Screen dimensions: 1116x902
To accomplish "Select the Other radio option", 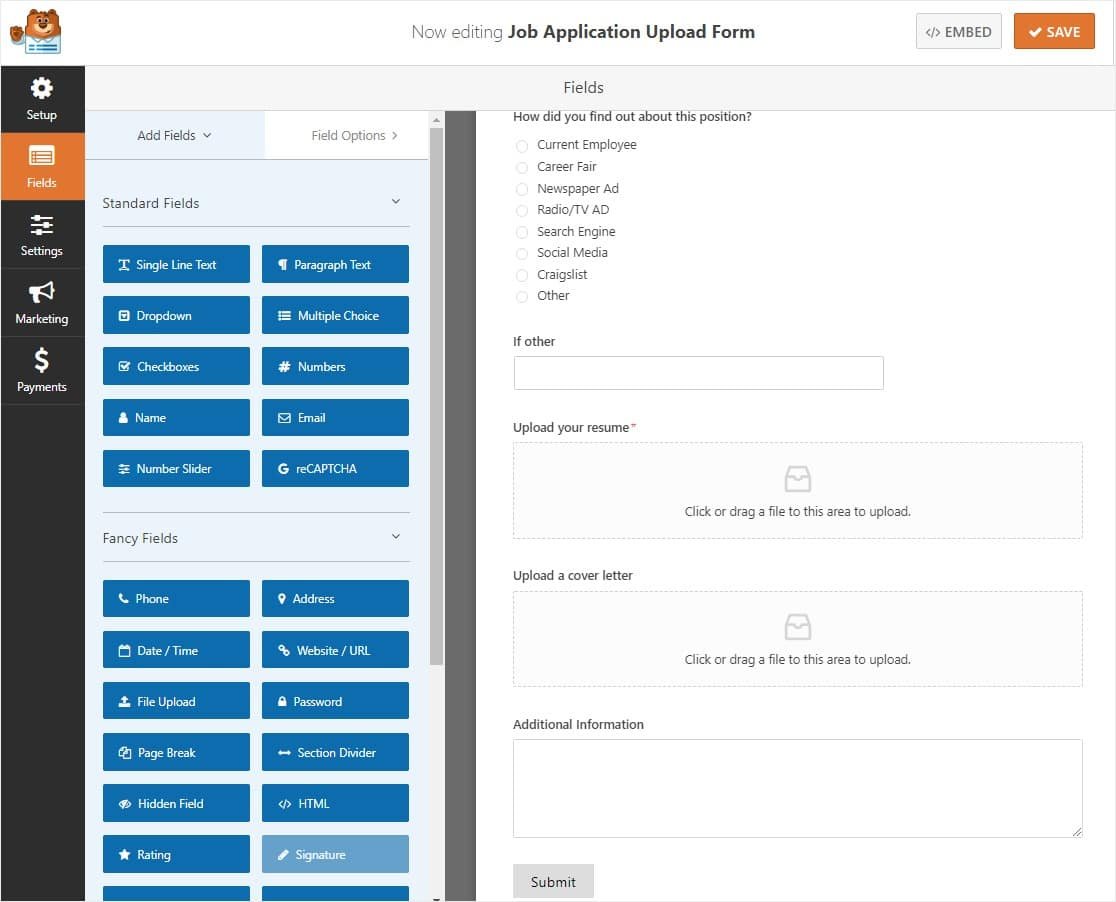I will (x=521, y=296).
